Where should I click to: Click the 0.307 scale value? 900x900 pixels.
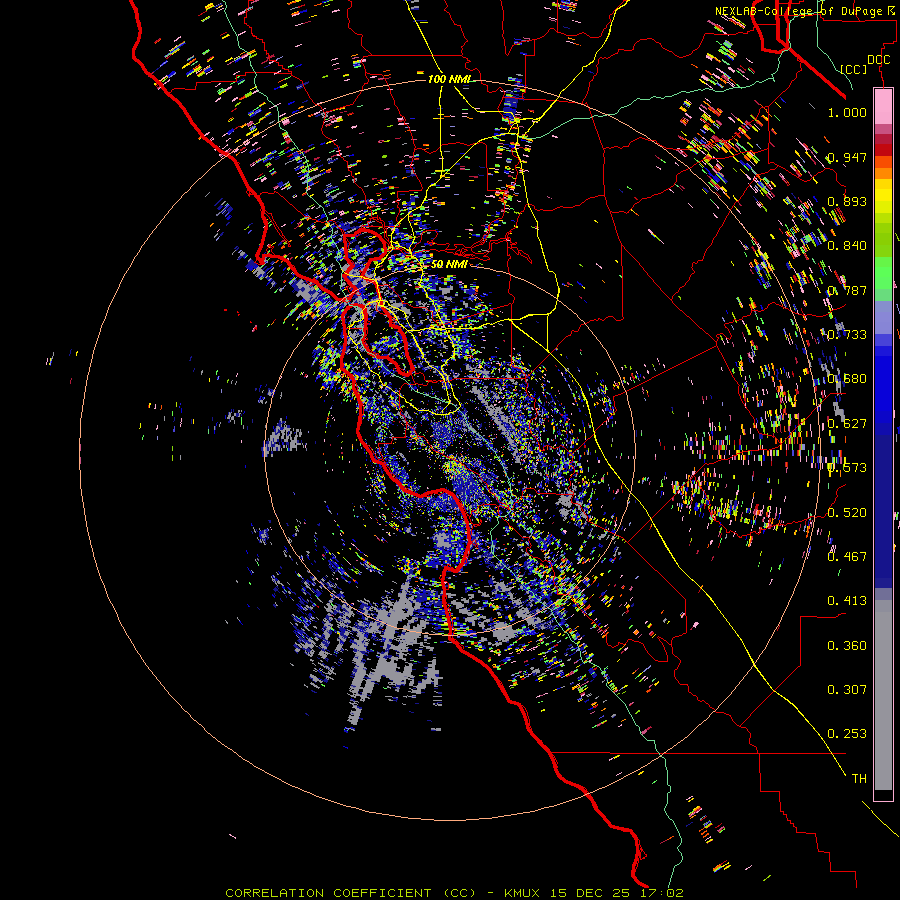[847, 690]
